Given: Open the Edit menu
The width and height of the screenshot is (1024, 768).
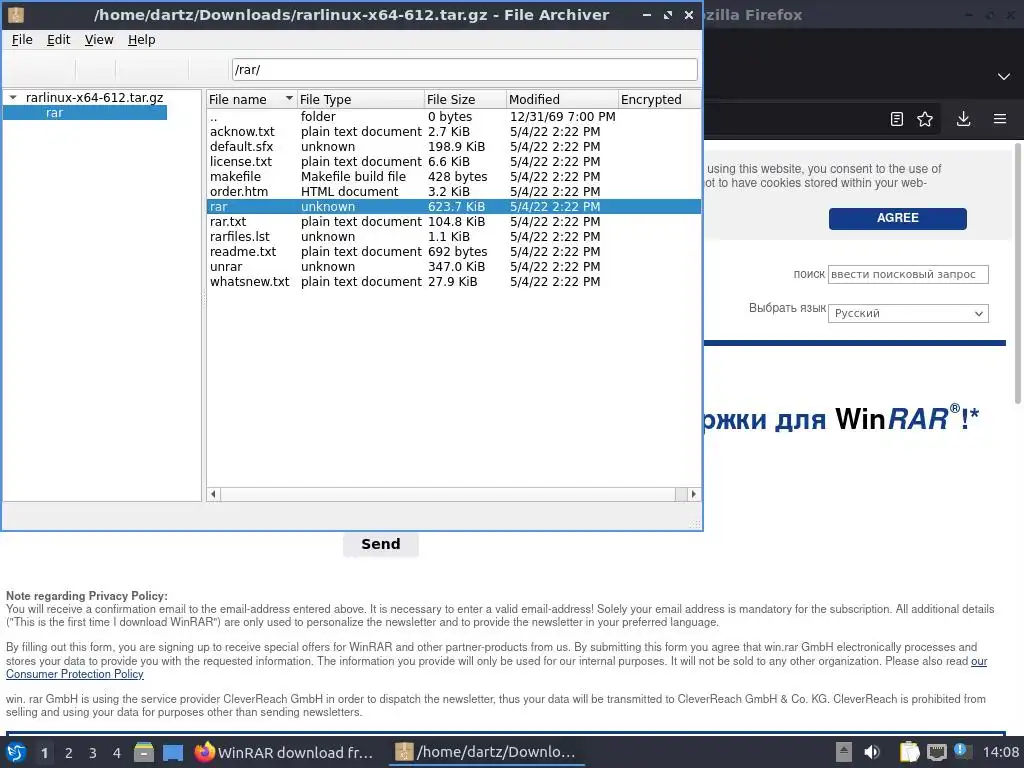Looking at the screenshot, I should tap(58, 40).
